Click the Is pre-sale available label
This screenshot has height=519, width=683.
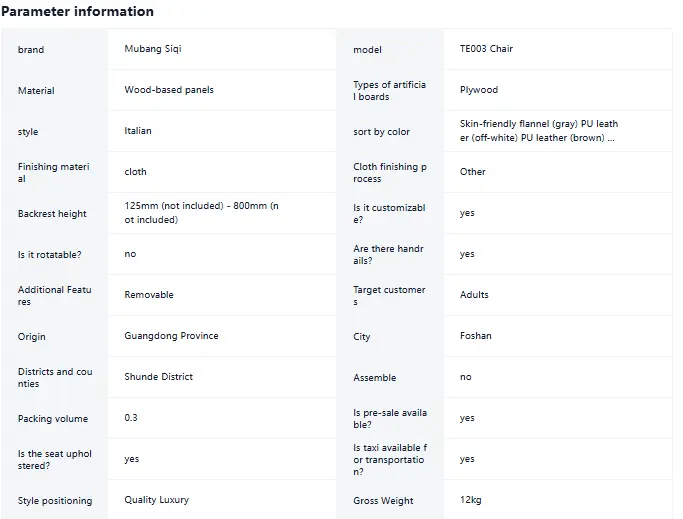[x=390, y=418]
